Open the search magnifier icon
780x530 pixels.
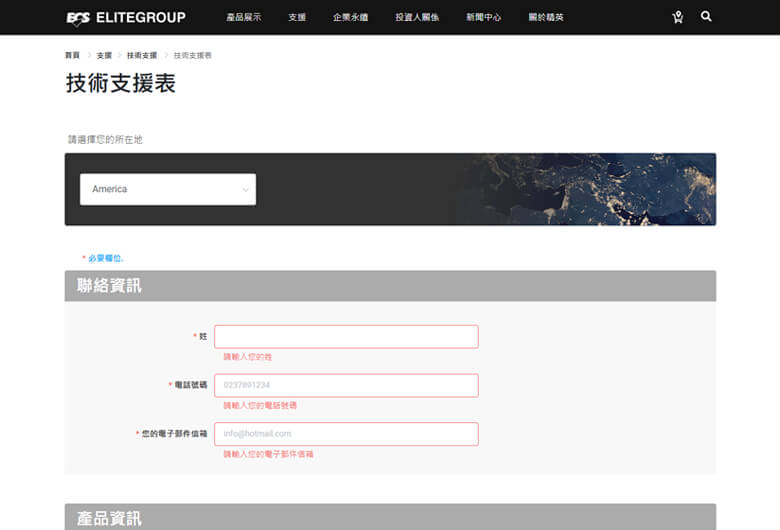706,16
